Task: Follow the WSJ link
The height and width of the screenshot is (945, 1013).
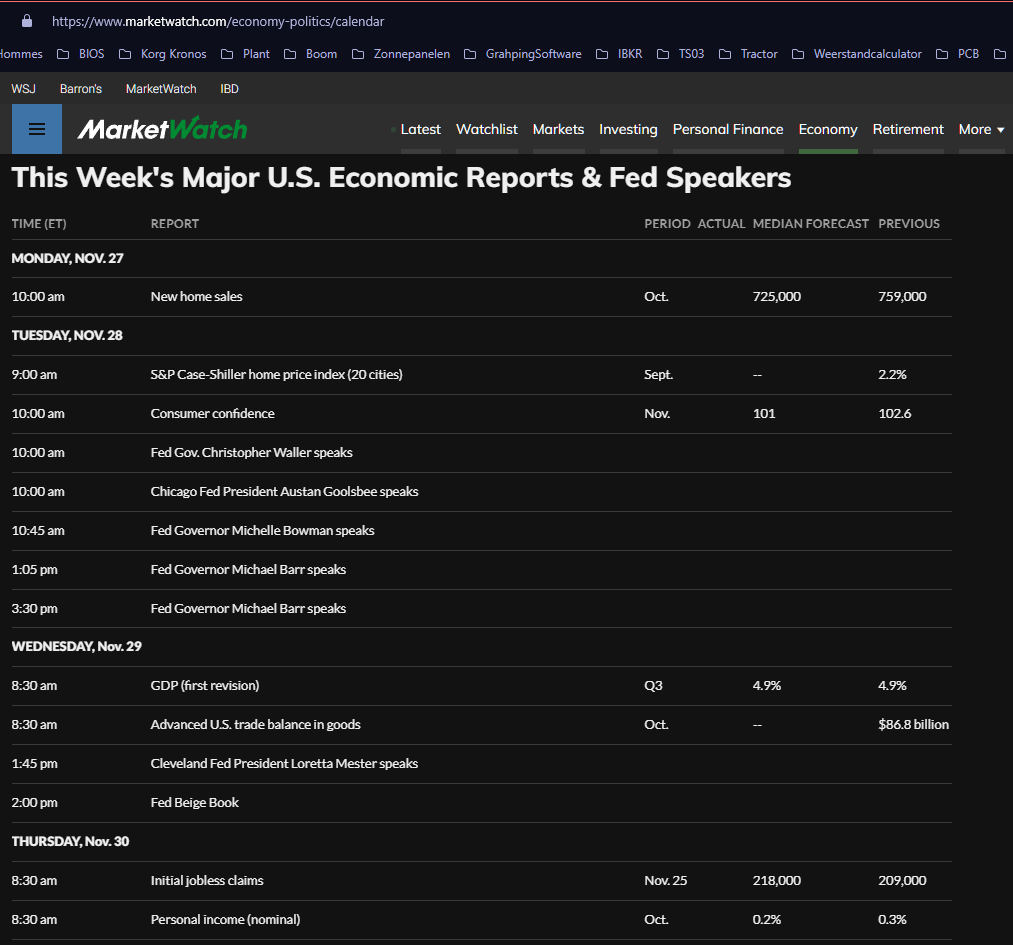Action: [23, 89]
